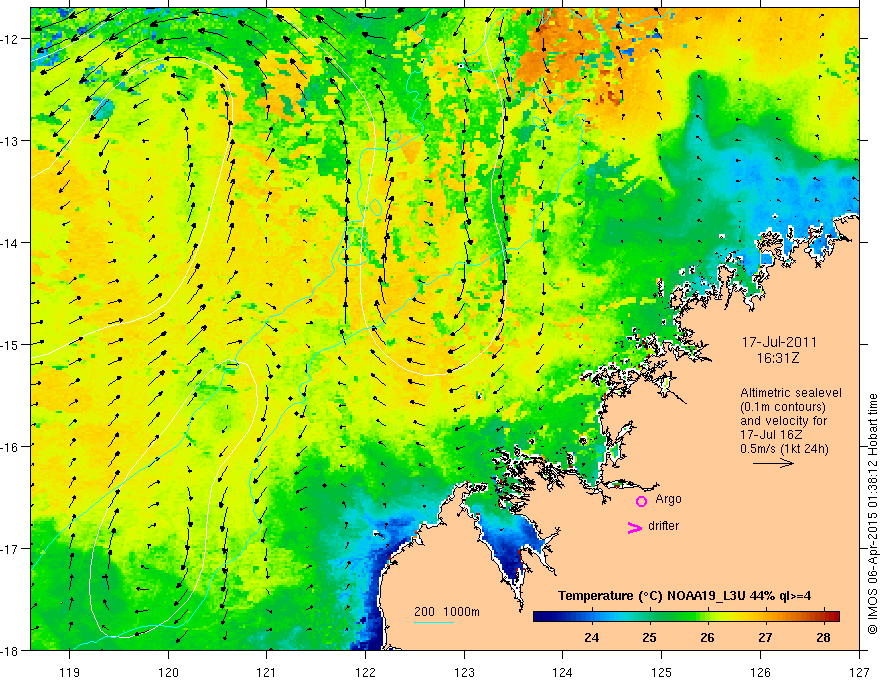Click the IMOS copyright timestamp text
Image resolution: width=880 pixels, height=680 pixels.
click(872, 513)
